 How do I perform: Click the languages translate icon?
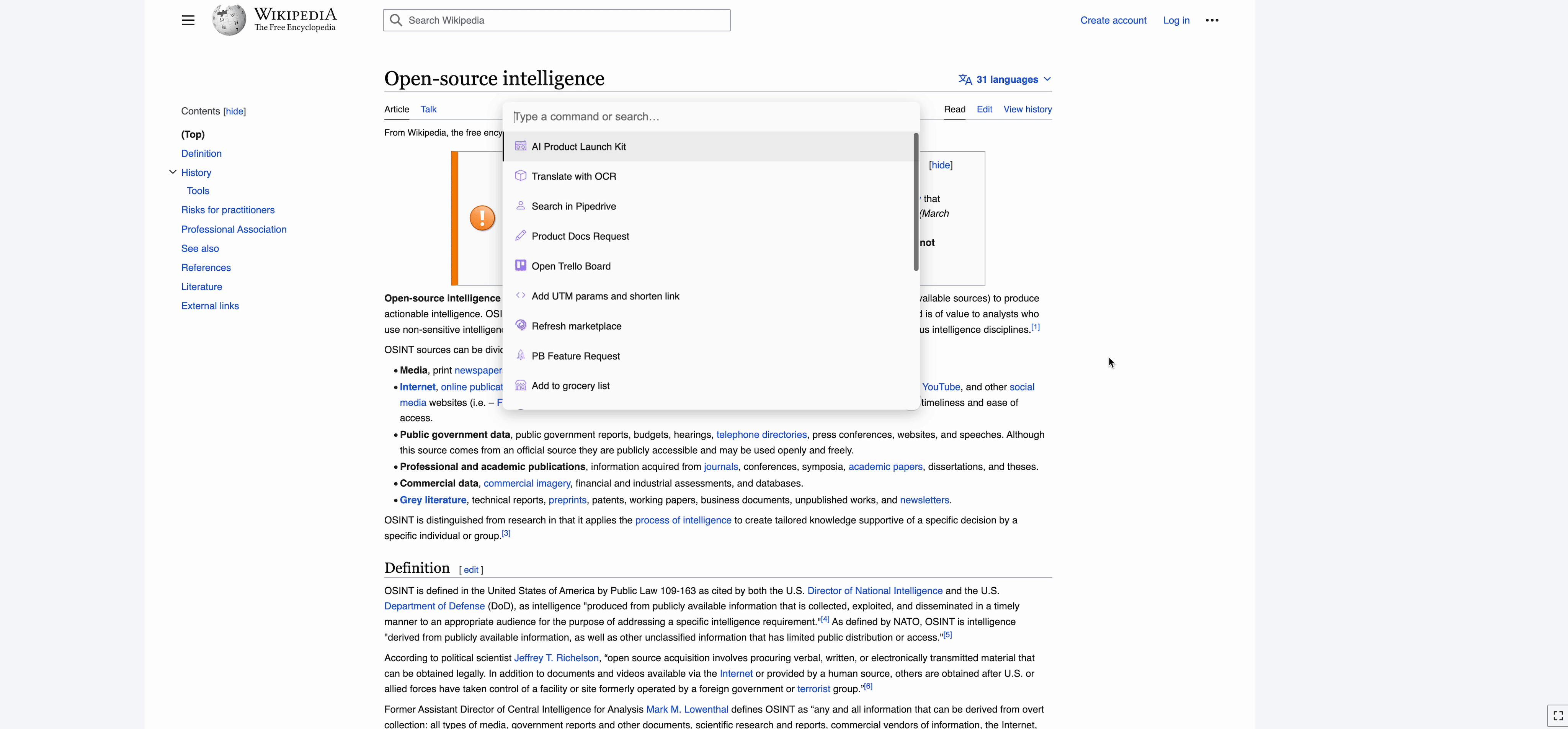click(x=965, y=79)
